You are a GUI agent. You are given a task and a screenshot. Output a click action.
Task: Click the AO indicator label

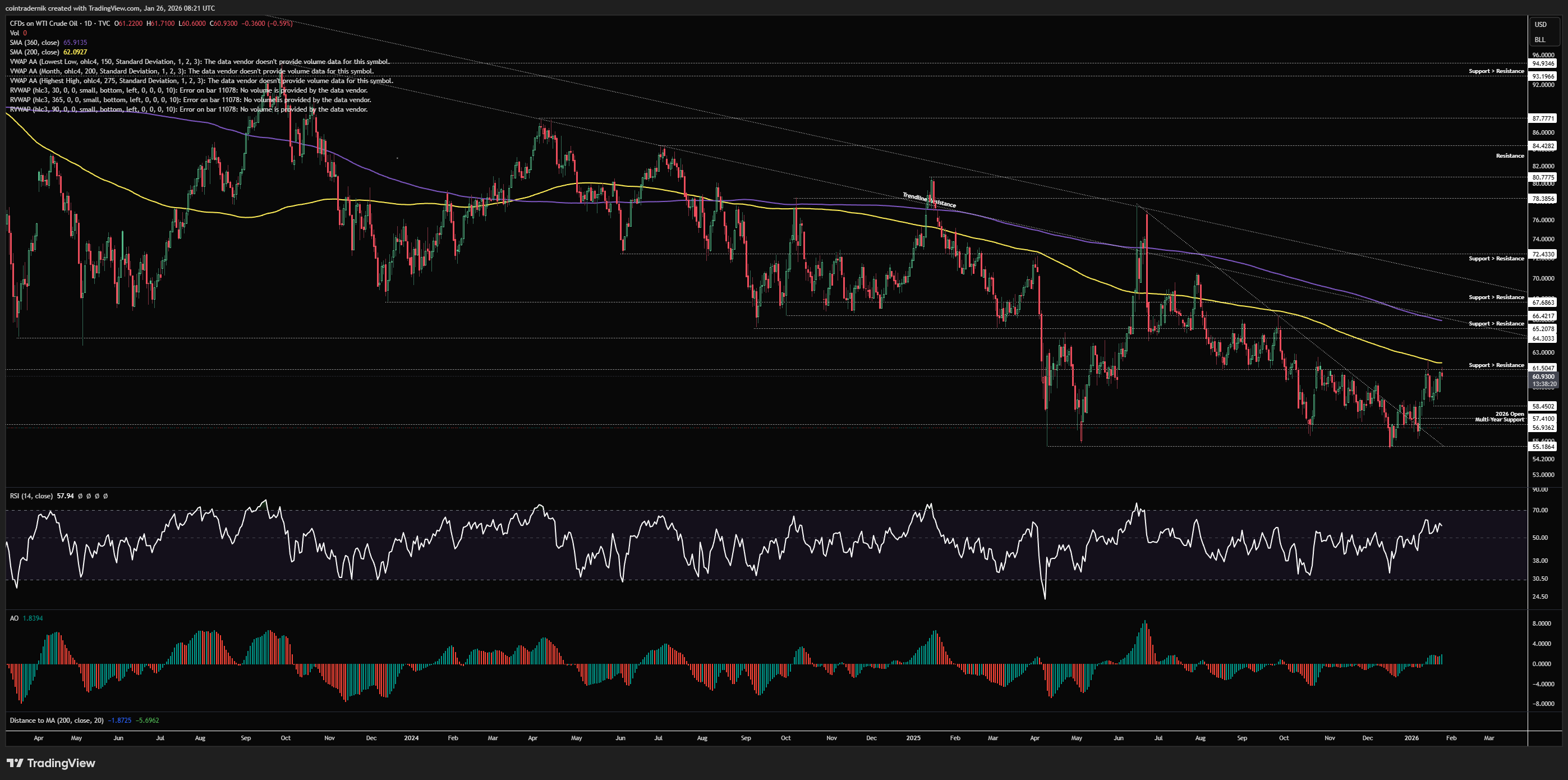click(14, 618)
